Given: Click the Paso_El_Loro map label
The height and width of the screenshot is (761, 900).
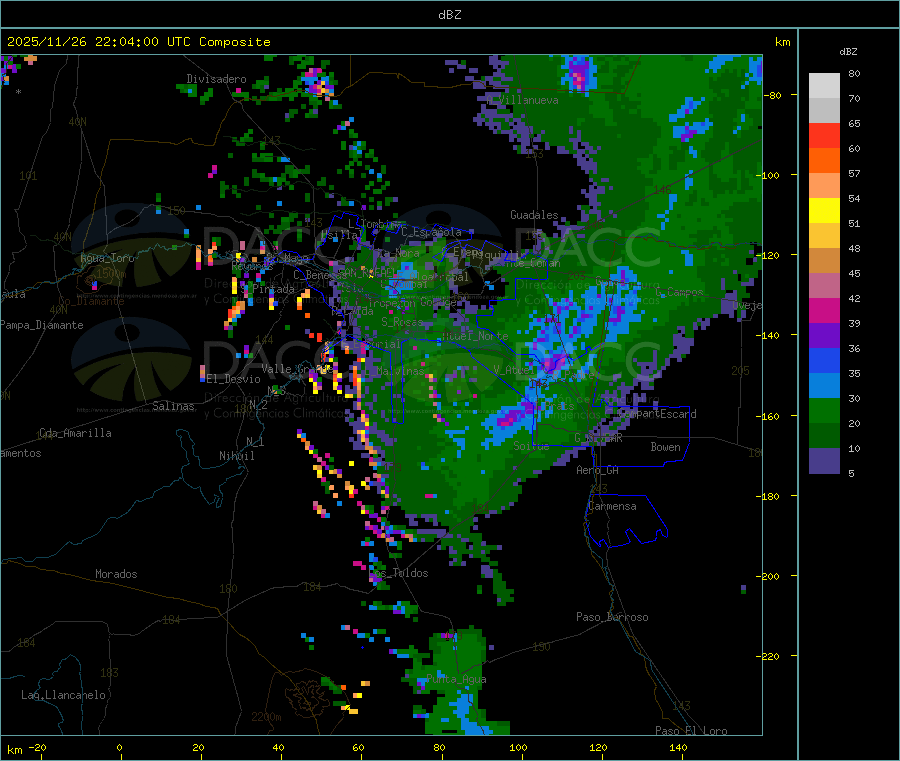Looking at the screenshot, I should point(691,731).
